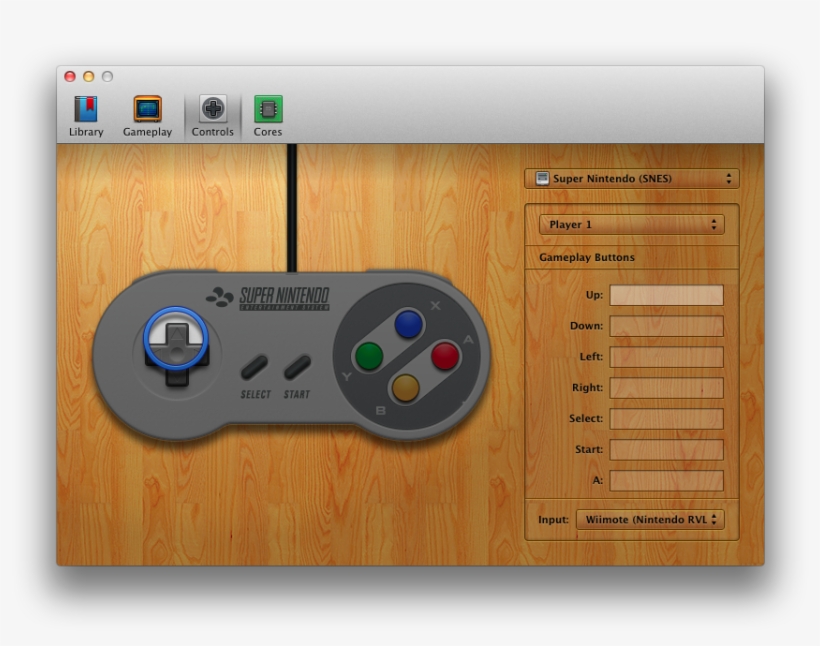Click the Start key binding field
The height and width of the screenshot is (646, 820).
tap(667, 449)
